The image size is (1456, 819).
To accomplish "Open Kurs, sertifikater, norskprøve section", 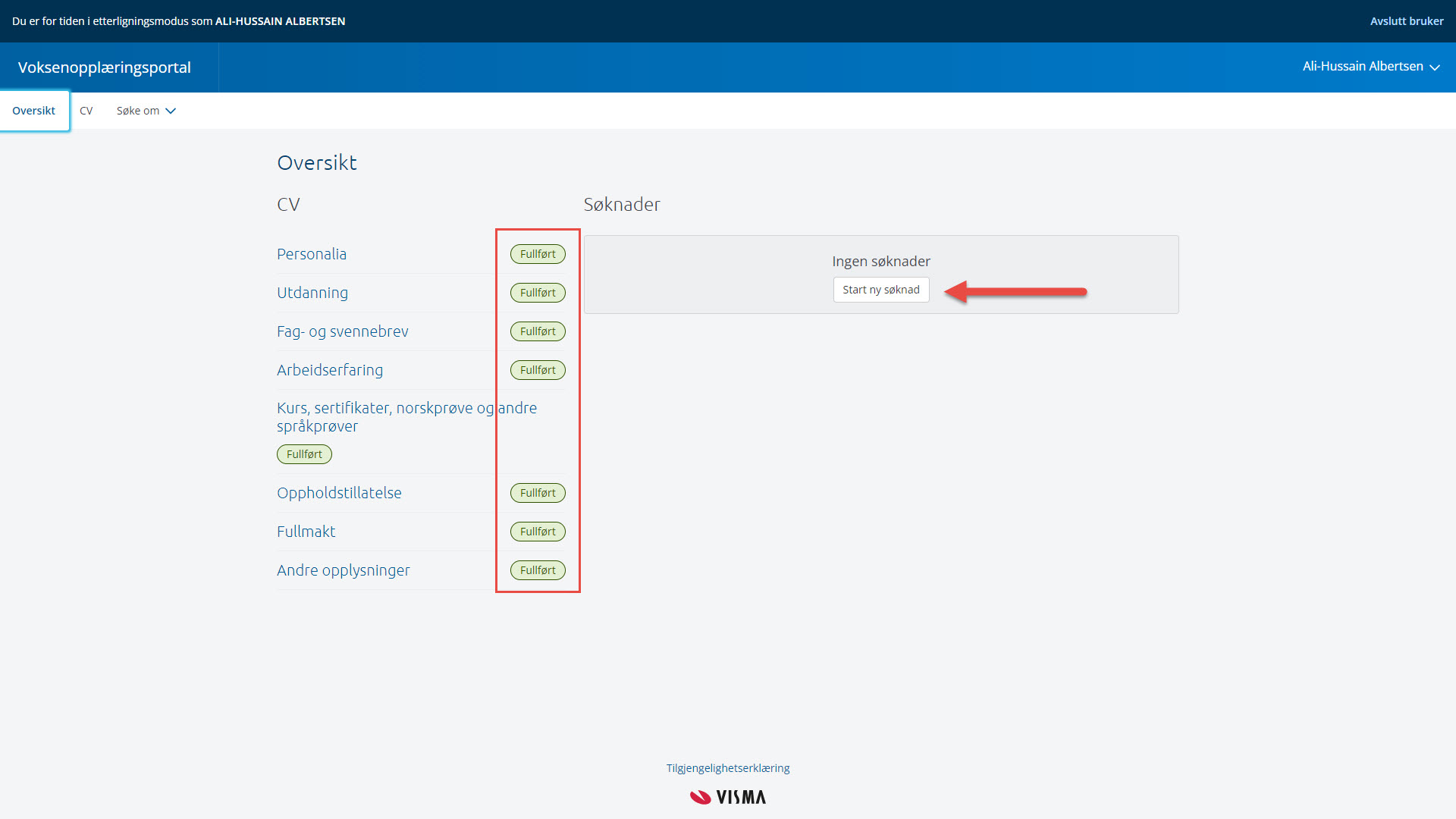I will coord(406,417).
